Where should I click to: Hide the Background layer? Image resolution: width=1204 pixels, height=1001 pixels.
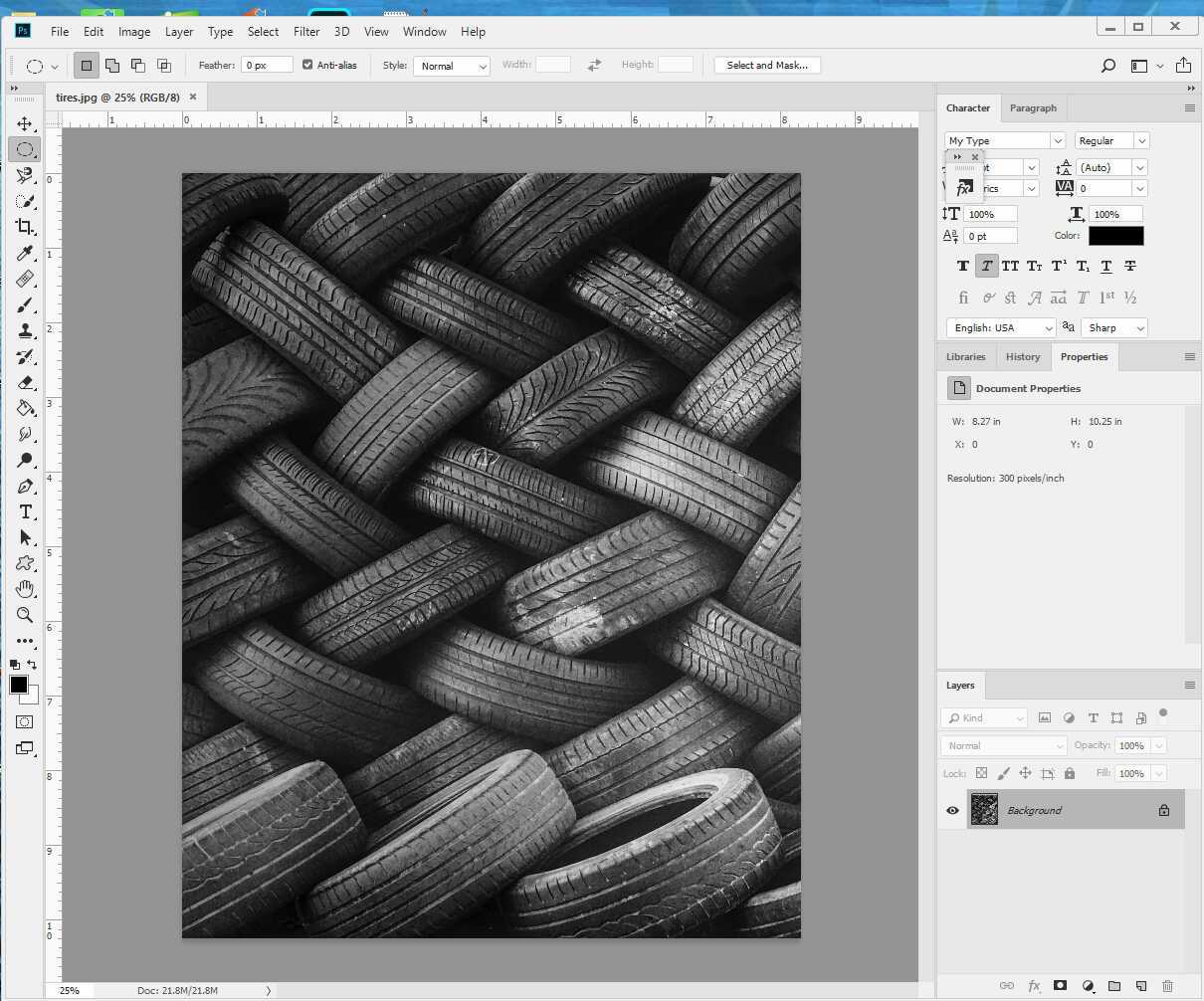point(952,810)
